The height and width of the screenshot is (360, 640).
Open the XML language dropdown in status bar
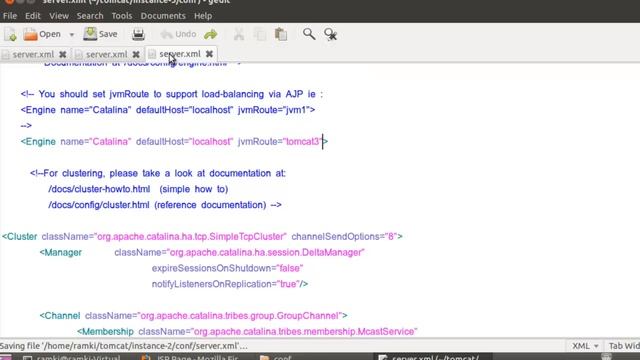pos(585,346)
